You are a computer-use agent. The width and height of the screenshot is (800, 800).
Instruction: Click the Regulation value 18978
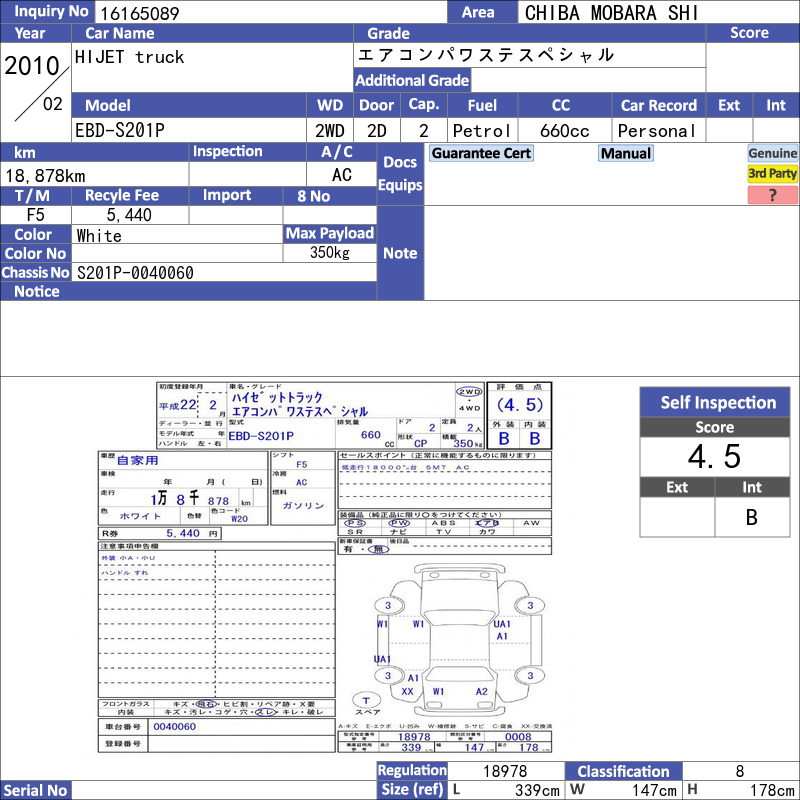(505, 771)
